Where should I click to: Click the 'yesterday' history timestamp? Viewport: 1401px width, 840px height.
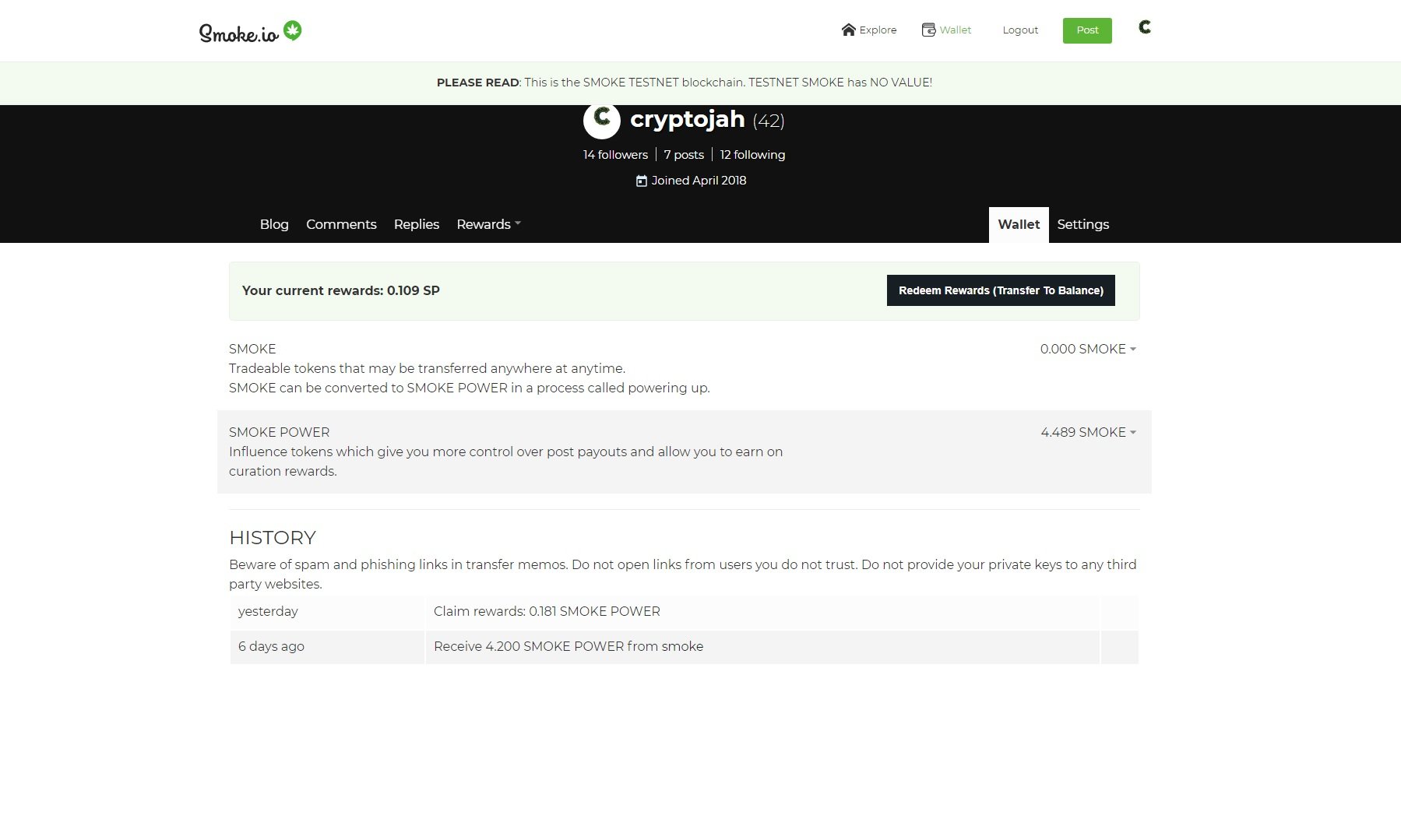[268, 611]
